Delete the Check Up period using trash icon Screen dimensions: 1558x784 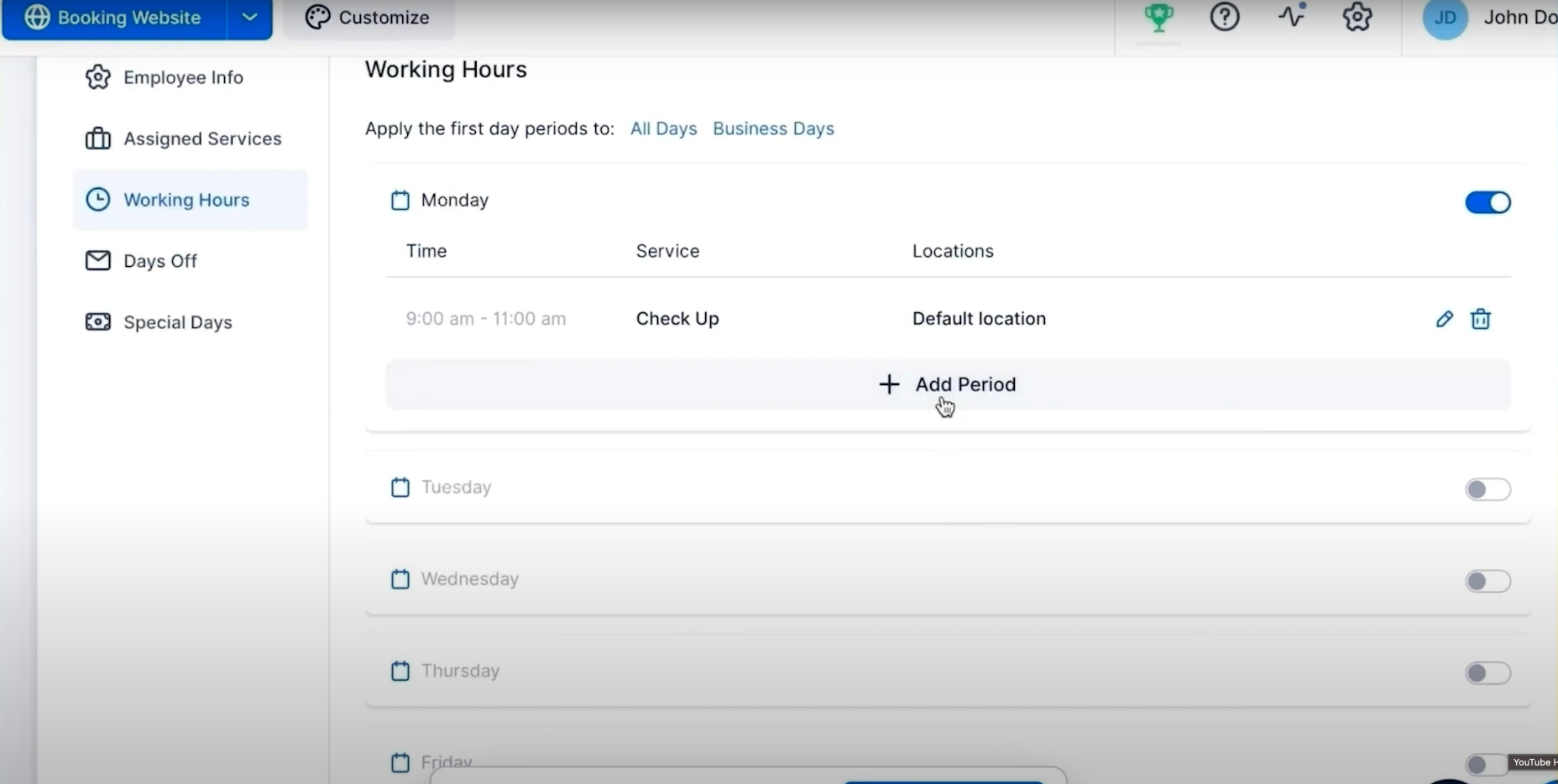(1481, 319)
